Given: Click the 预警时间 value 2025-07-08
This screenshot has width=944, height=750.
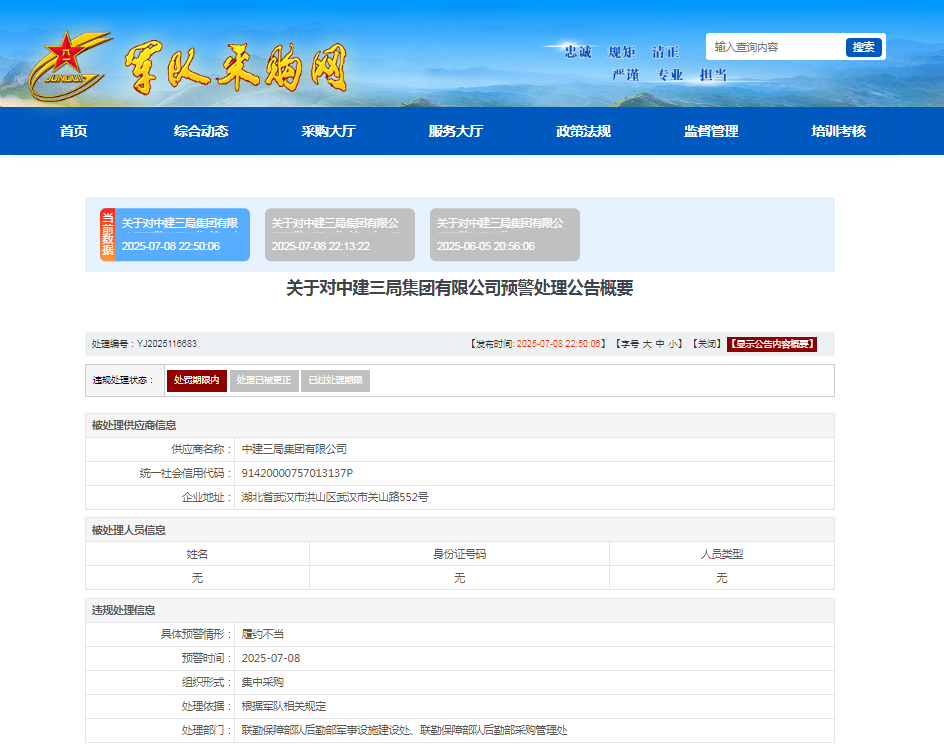Looking at the screenshot, I should tap(271, 658).
